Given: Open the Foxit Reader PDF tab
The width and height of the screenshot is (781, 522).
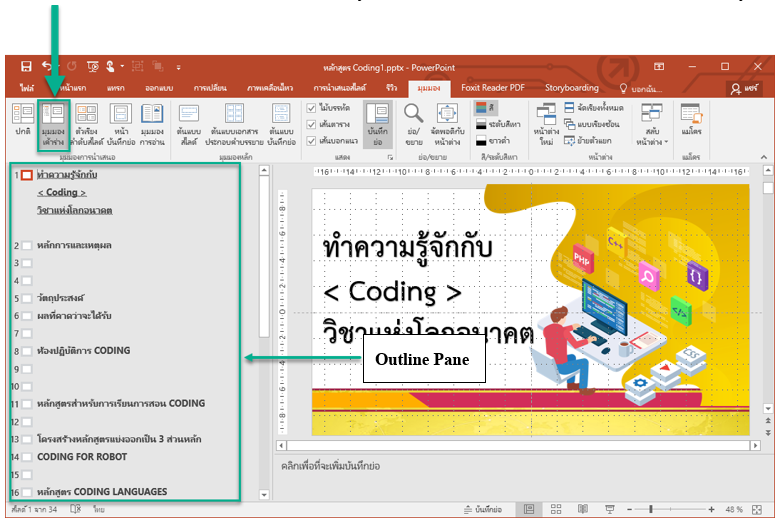Looking at the screenshot, I should (493, 88).
